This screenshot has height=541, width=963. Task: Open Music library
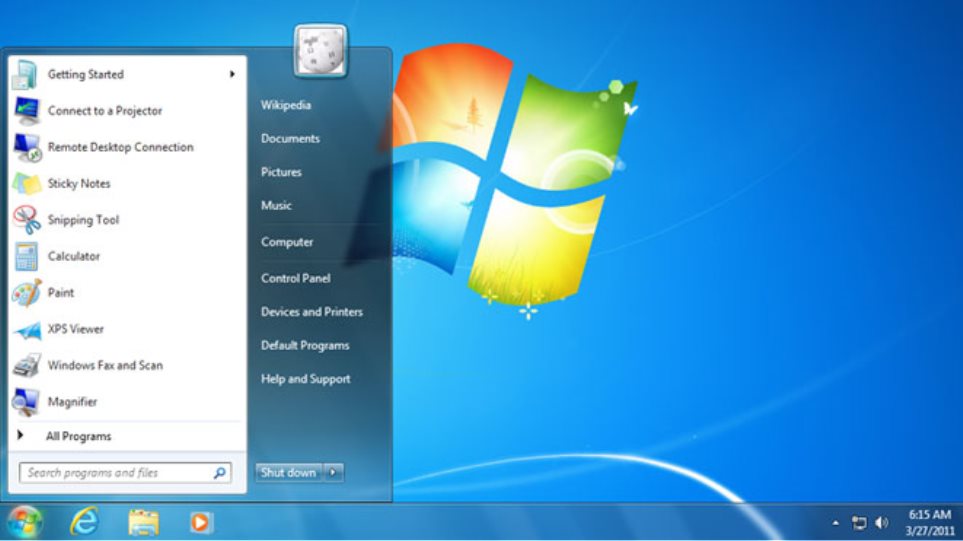tap(276, 206)
